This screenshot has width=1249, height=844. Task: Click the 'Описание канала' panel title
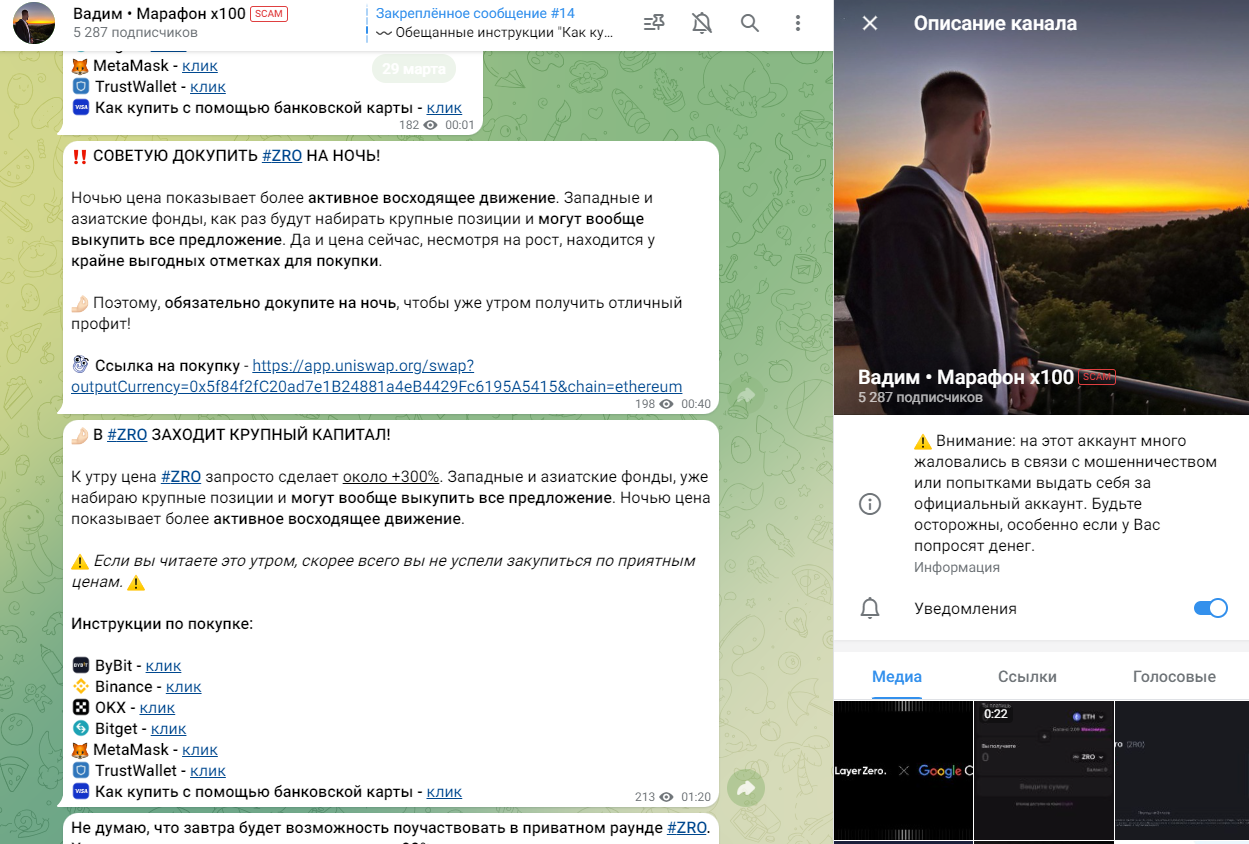(x=995, y=23)
